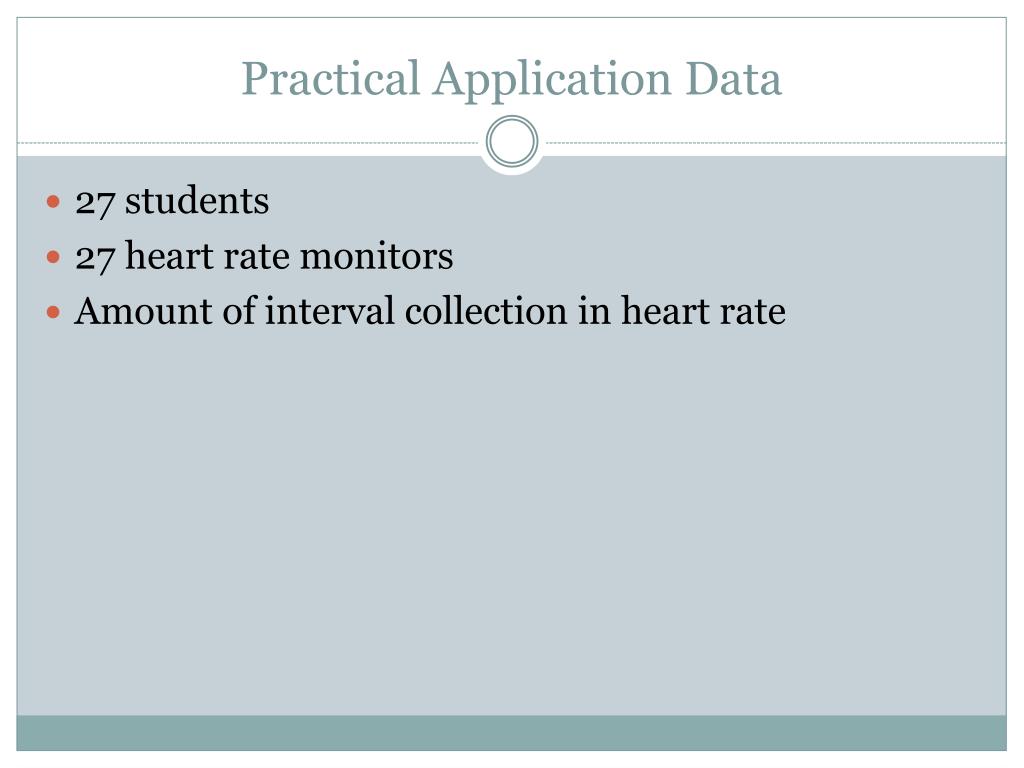Click the empty gray content area below the bullets
This screenshot has width=1024, height=768.
511,522
